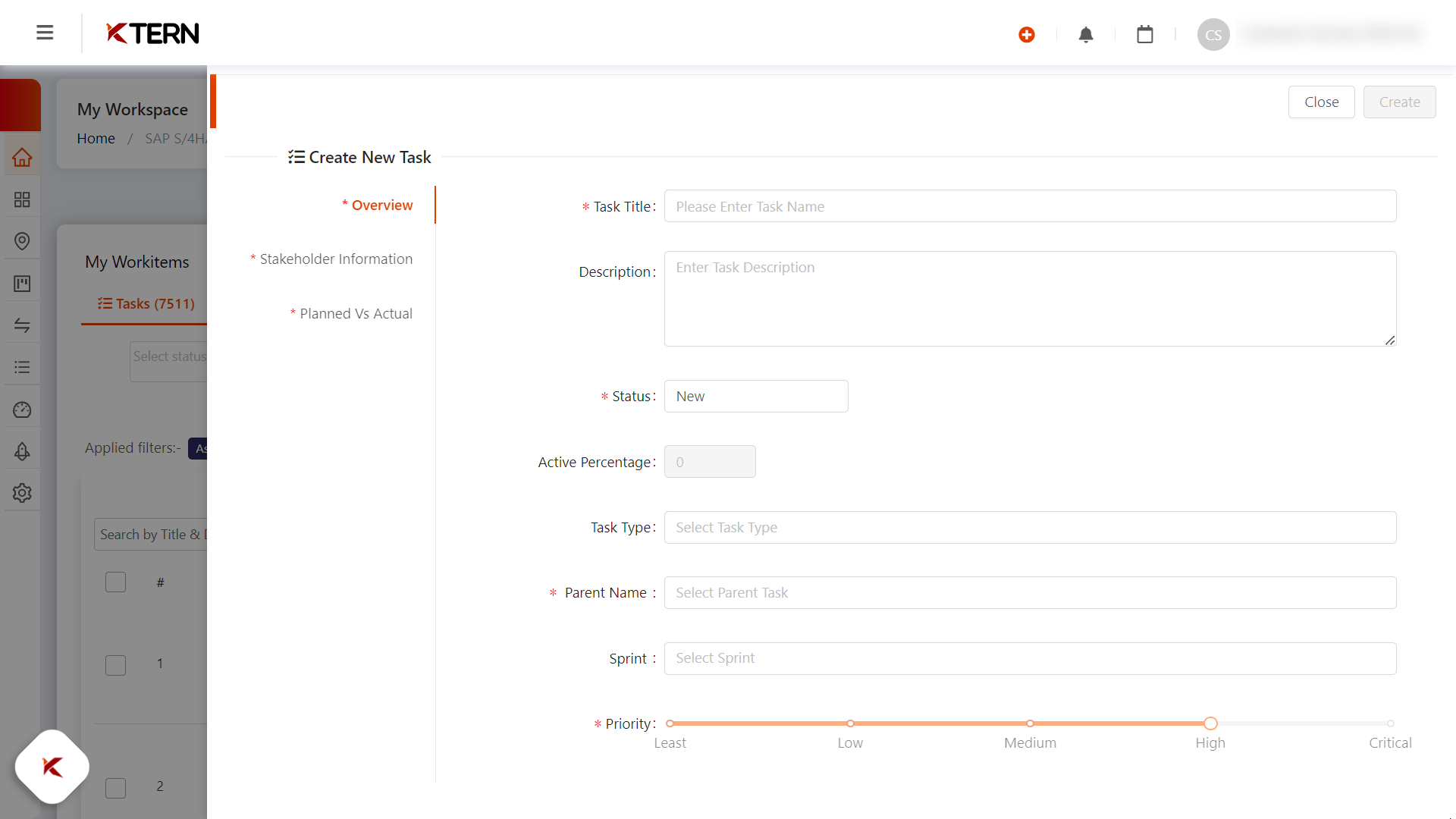Open the grid dashboard sidebar icon

point(22,199)
